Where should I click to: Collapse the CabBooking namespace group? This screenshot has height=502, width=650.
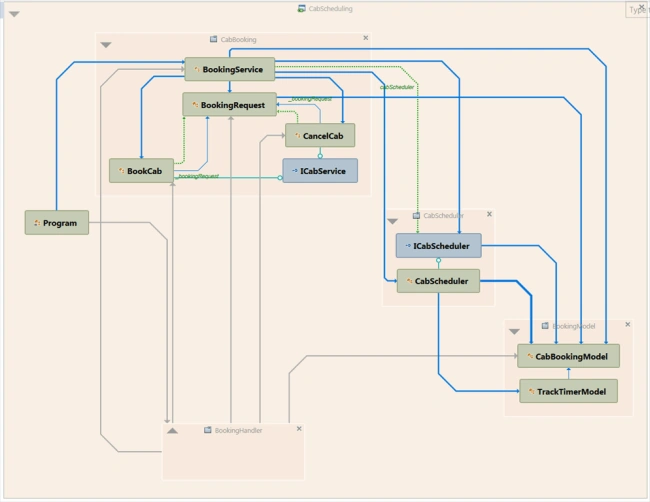106,45
